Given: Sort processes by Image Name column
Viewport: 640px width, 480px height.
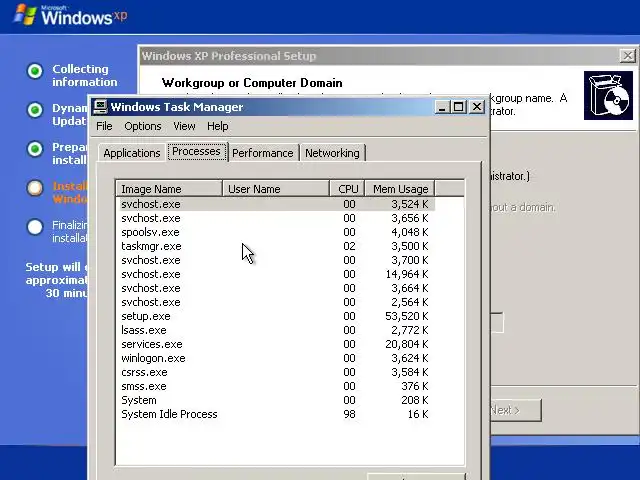Looking at the screenshot, I should coord(169,189).
